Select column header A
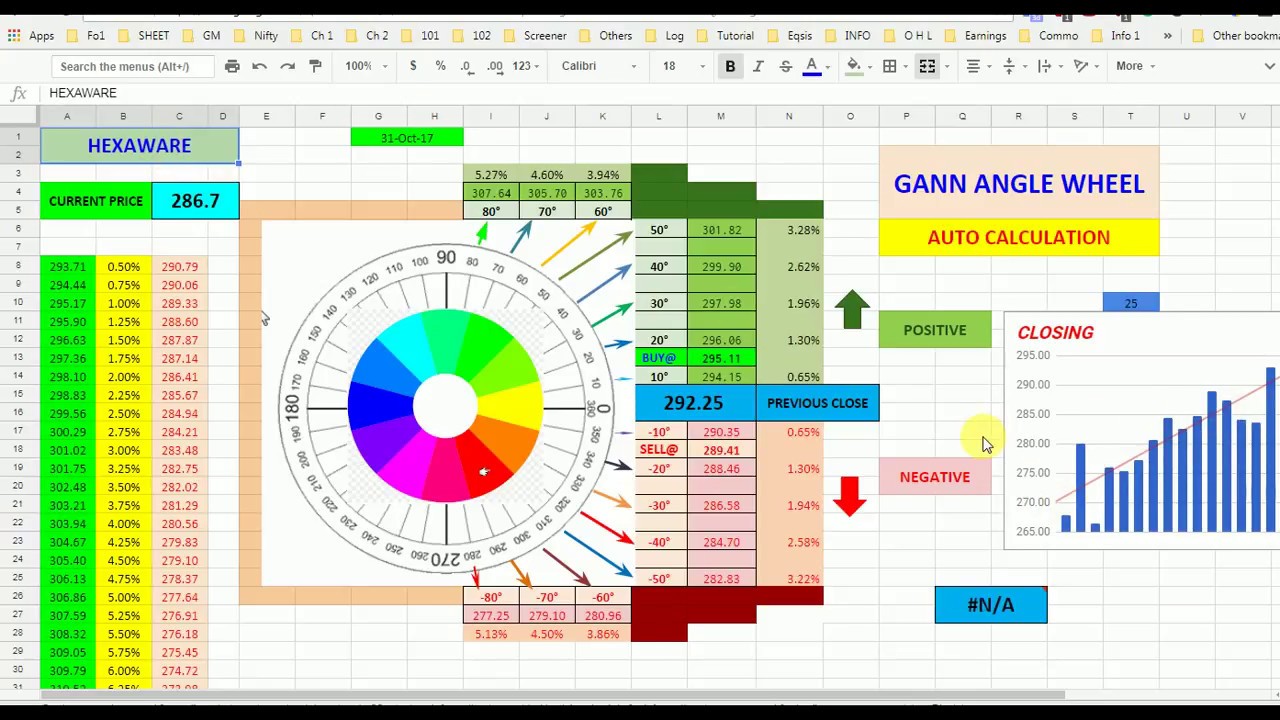1280x720 pixels. [67, 117]
